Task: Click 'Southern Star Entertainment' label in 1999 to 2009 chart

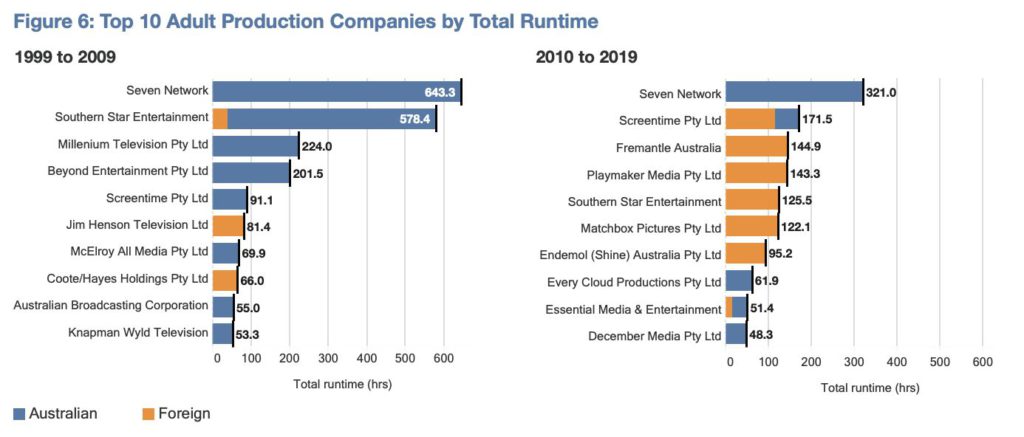Action: (132, 118)
